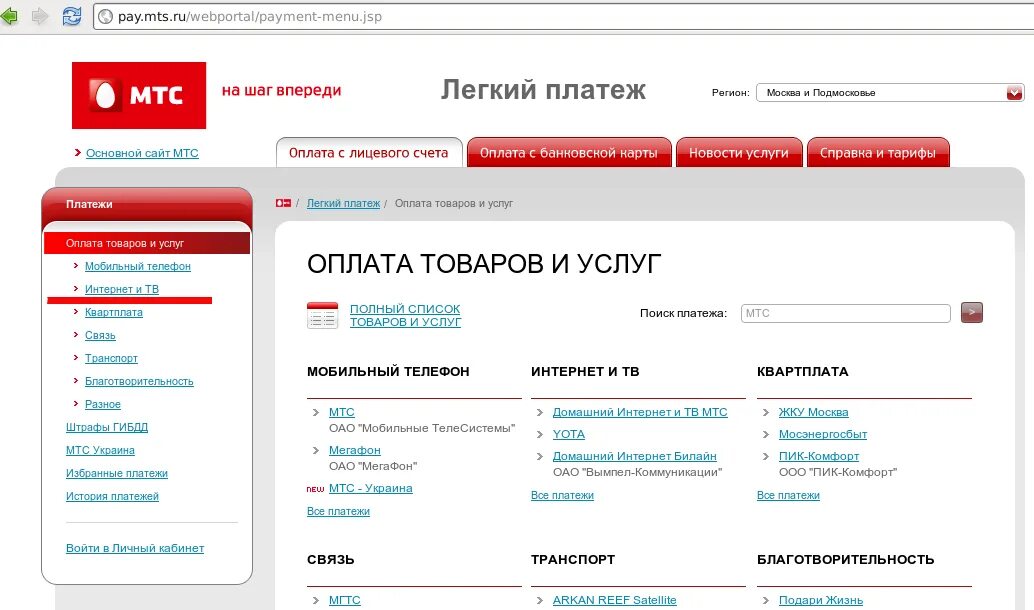
Task: Open sidebar Связь link
Action: (x=100, y=335)
